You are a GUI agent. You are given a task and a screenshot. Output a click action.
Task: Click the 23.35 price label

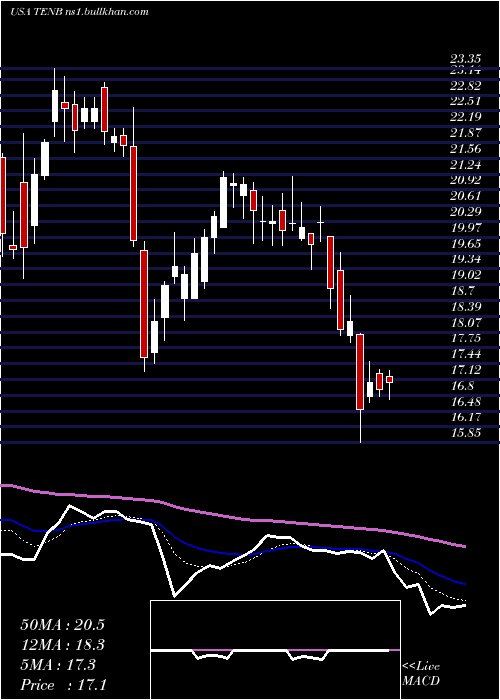coord(465,58)
